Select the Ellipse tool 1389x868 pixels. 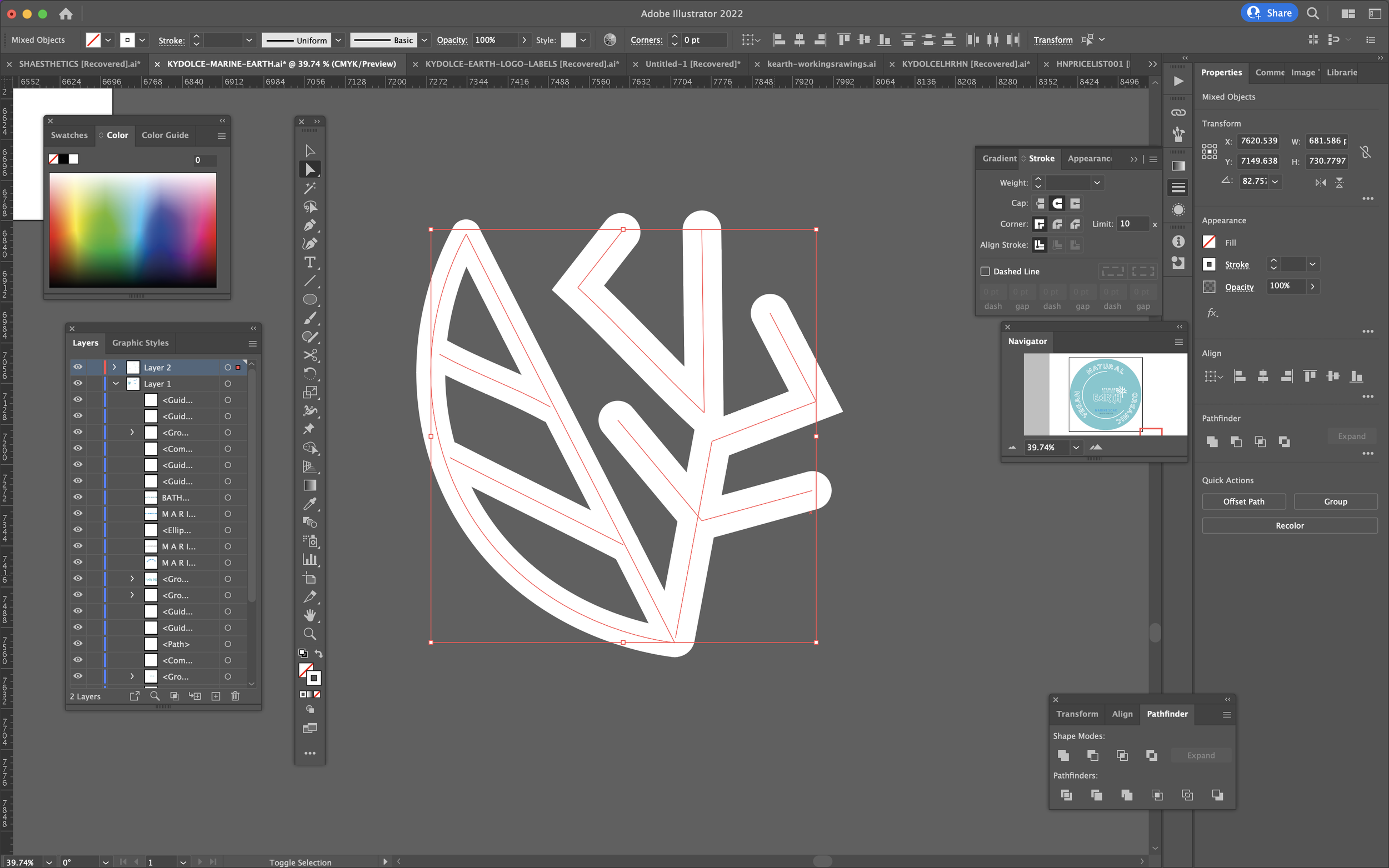310,300
